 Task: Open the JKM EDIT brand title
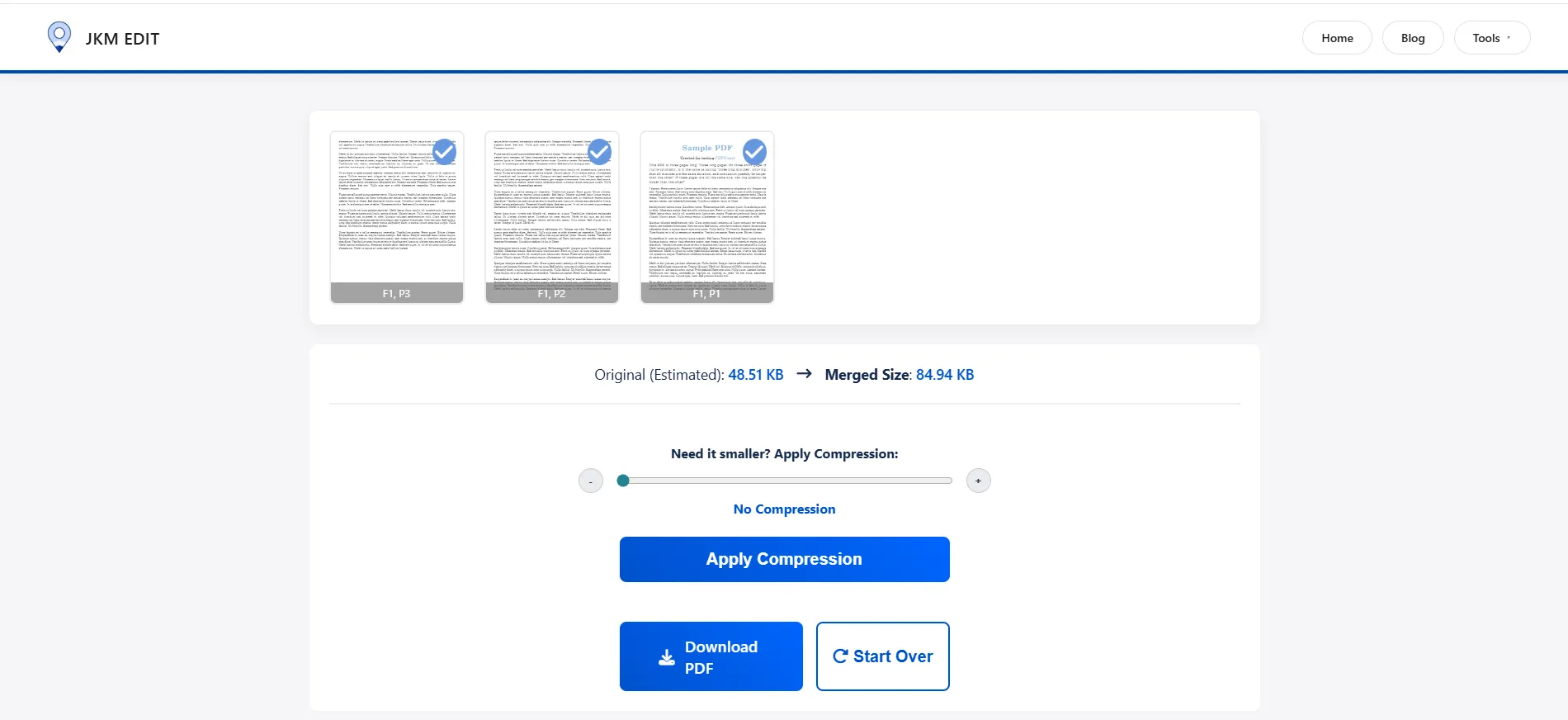point(122,39)
